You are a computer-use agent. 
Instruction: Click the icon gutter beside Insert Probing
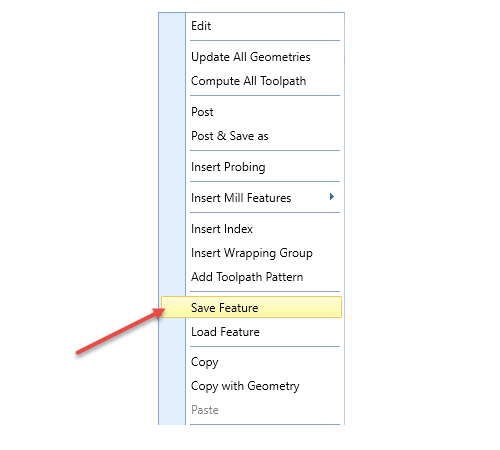point(172,167)
